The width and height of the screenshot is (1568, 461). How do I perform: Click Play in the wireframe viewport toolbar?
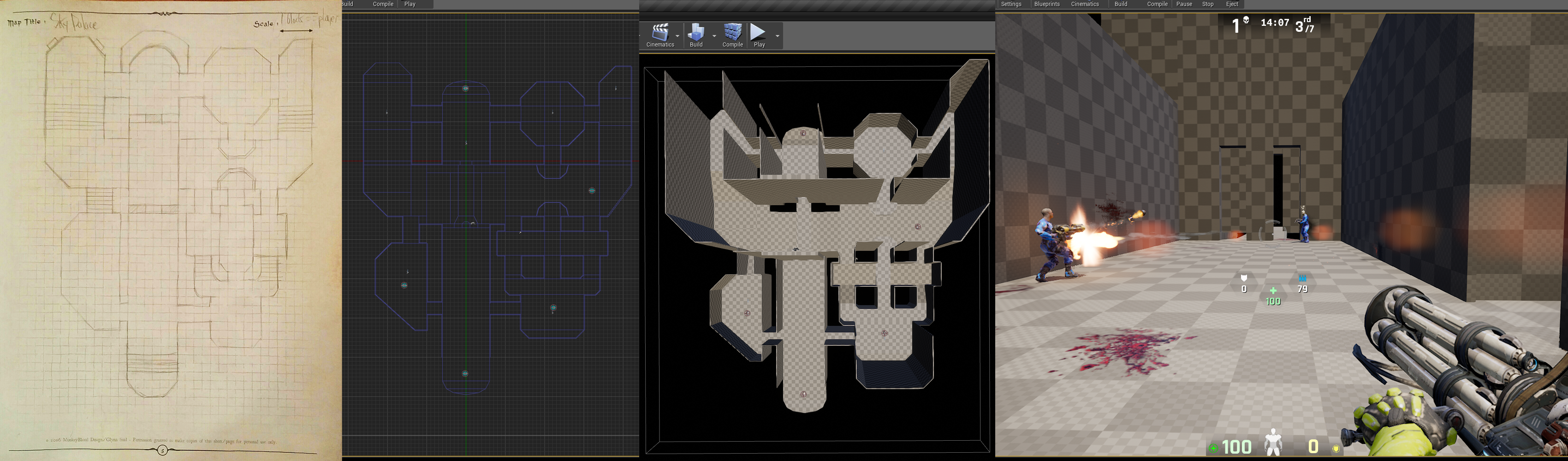410,4
